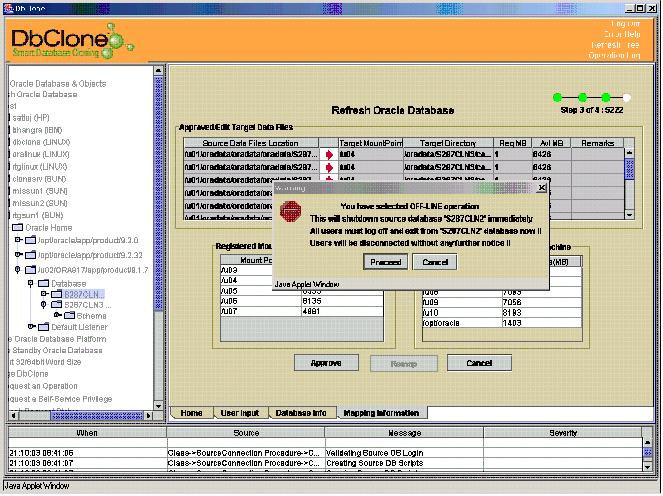
Task: Click the third green step circle
Action: point(606,98)
